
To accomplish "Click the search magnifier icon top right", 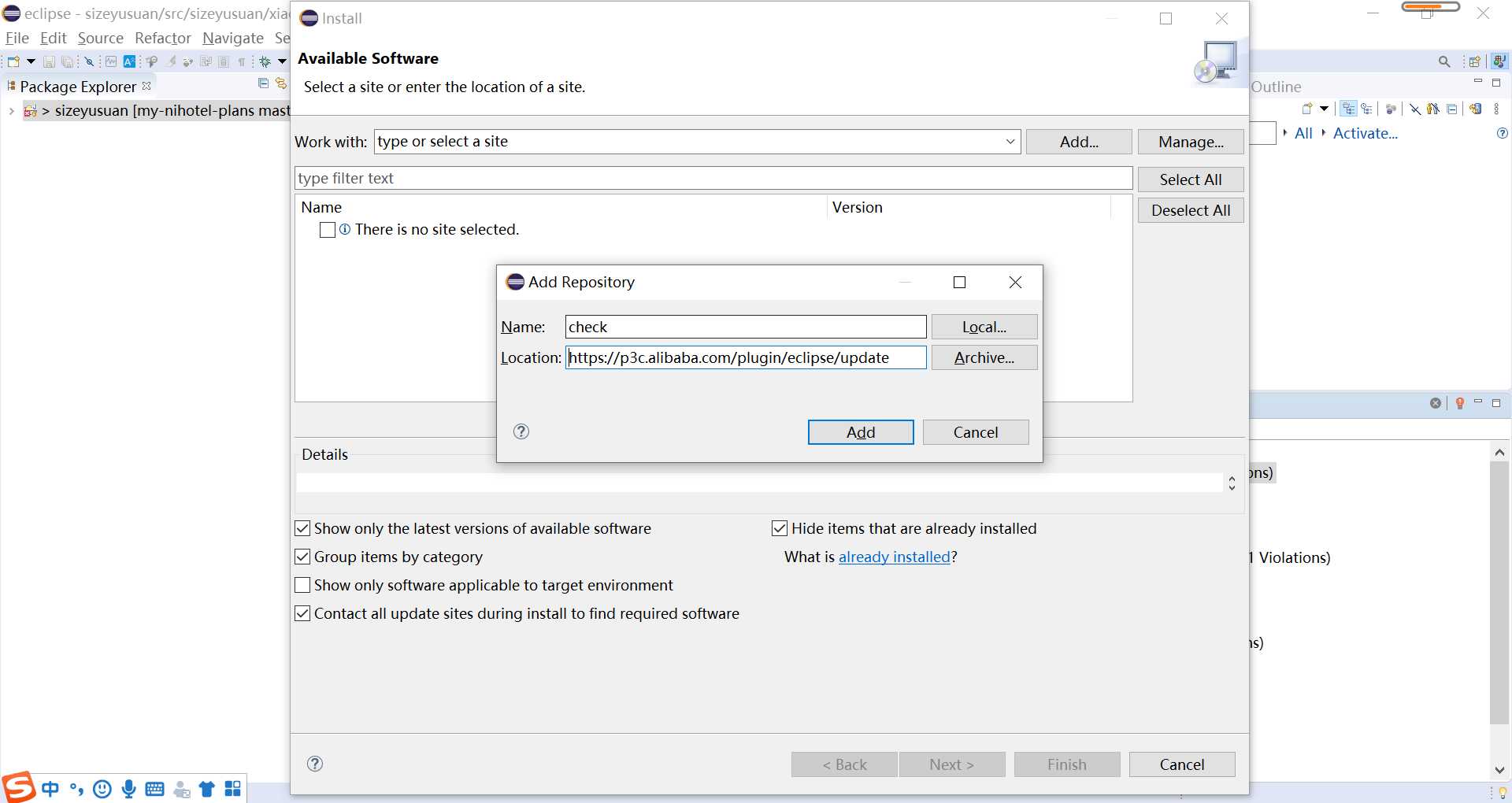I will point(1444,61).
